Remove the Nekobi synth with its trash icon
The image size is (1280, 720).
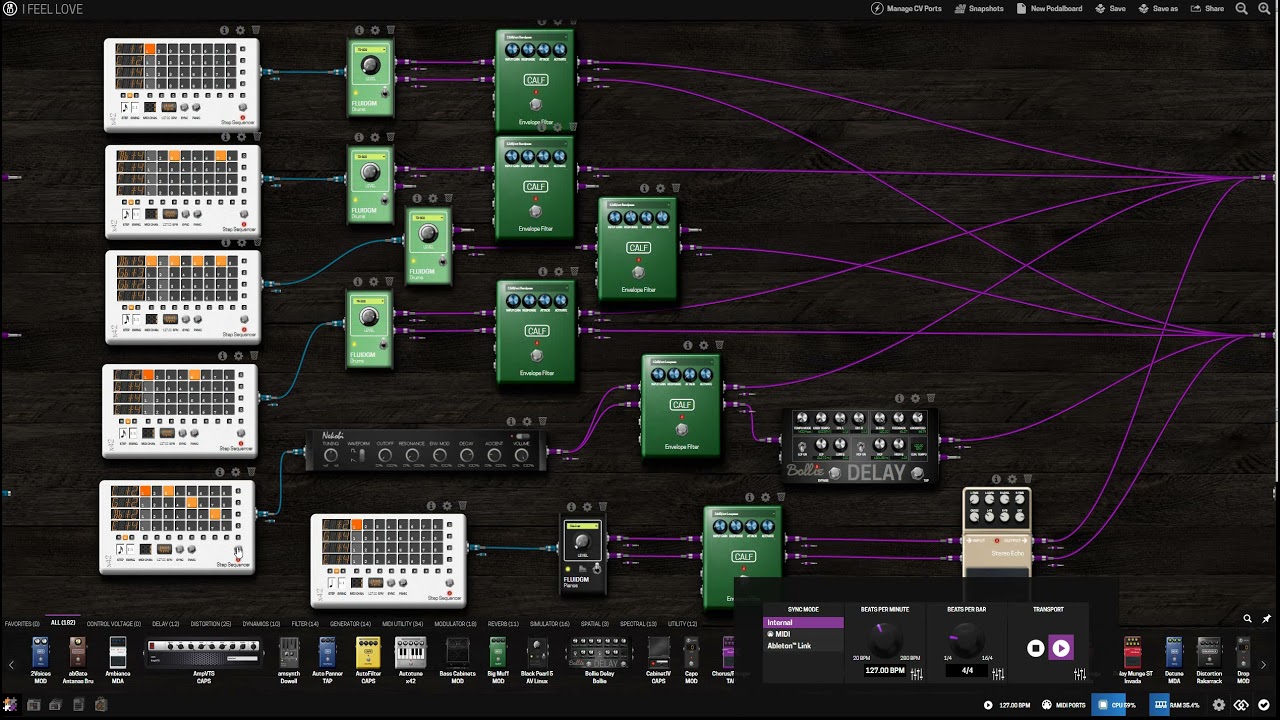coord(543,422)
